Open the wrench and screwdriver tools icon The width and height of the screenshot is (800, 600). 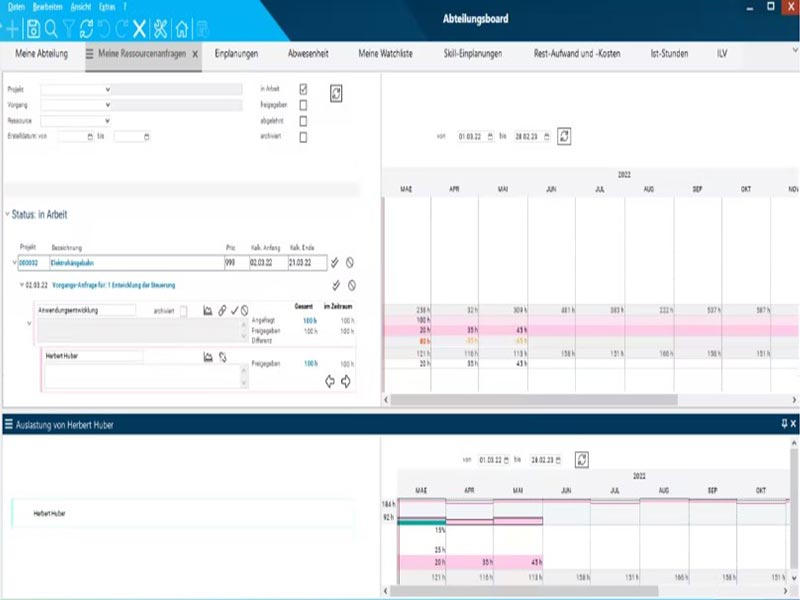(x=160, y=29)
